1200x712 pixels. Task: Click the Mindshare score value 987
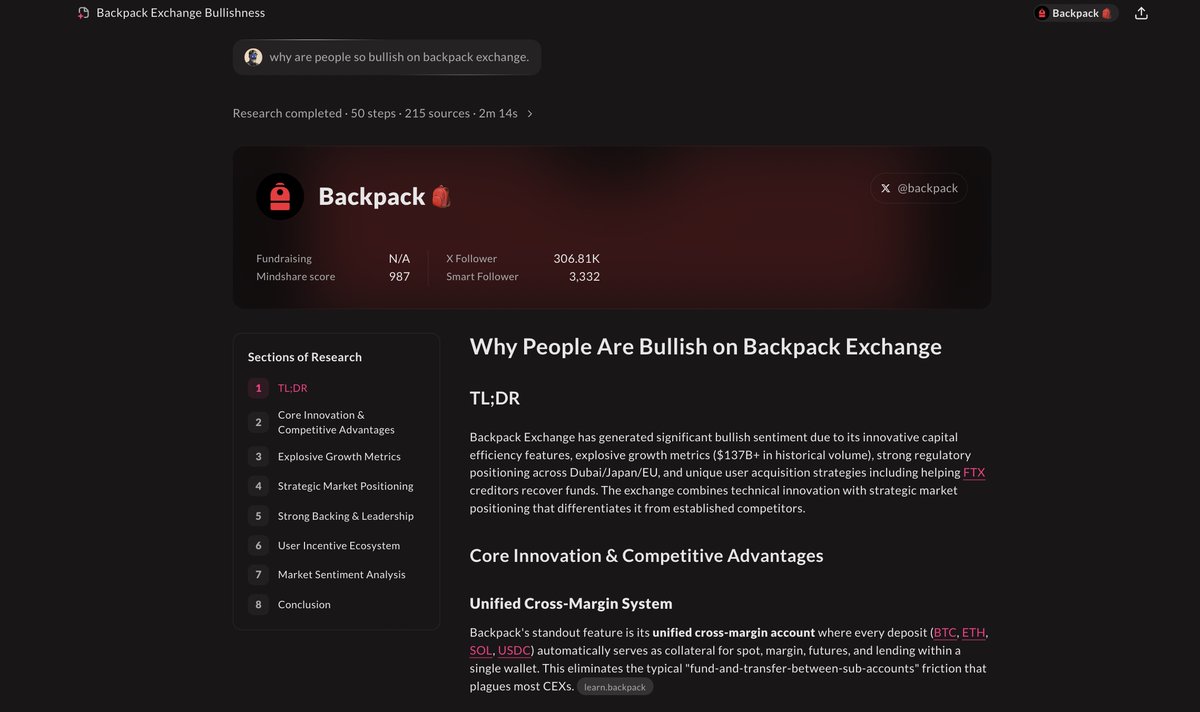tap(399, 277)
